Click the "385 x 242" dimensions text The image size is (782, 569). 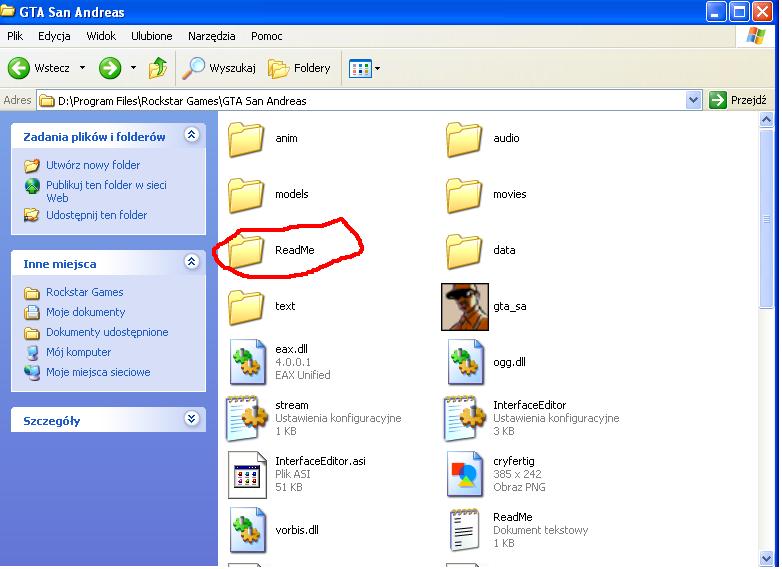pos(517,474)
